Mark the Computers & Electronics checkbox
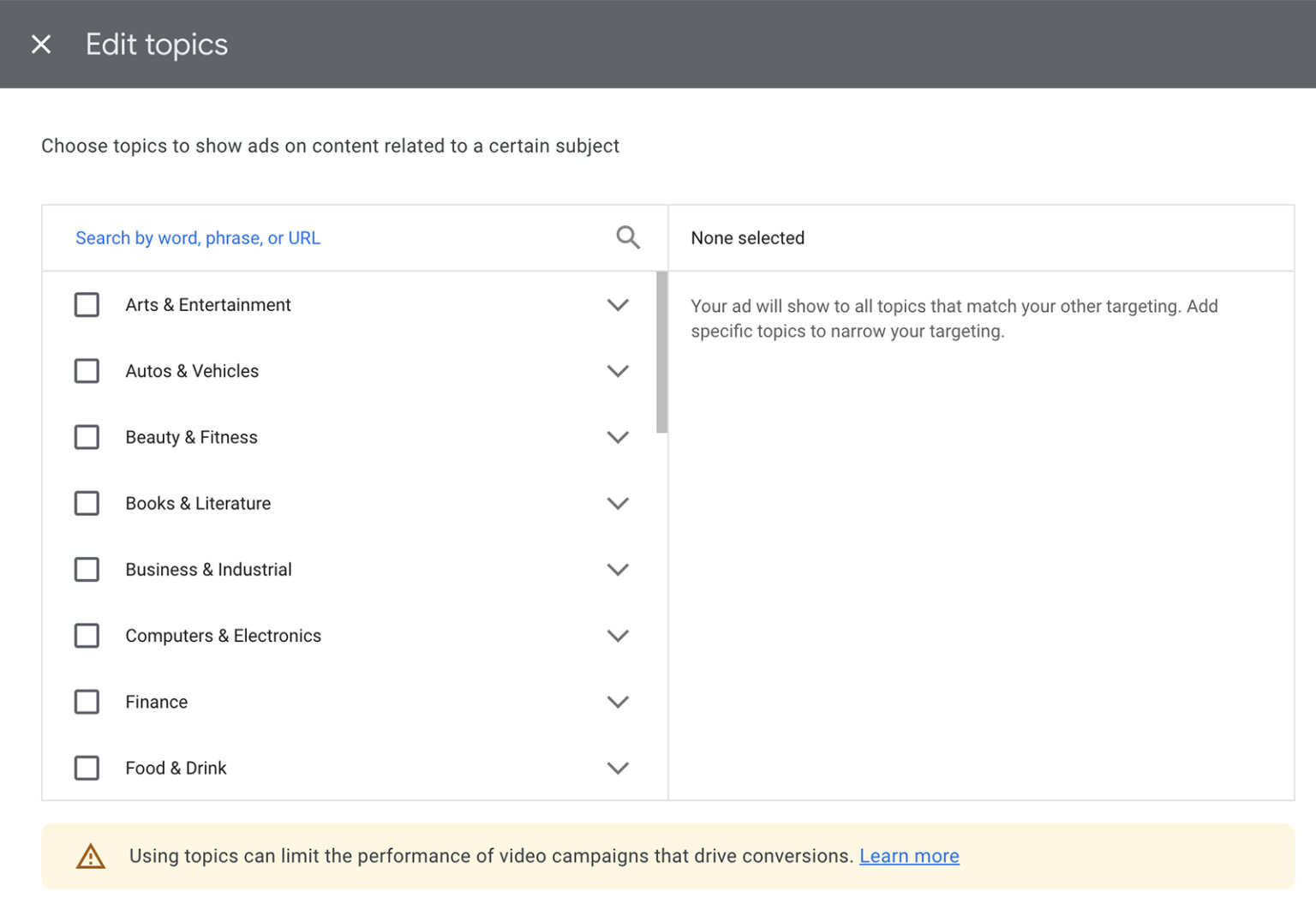This screenshot has height=910, width=1316. click(87, 636)
